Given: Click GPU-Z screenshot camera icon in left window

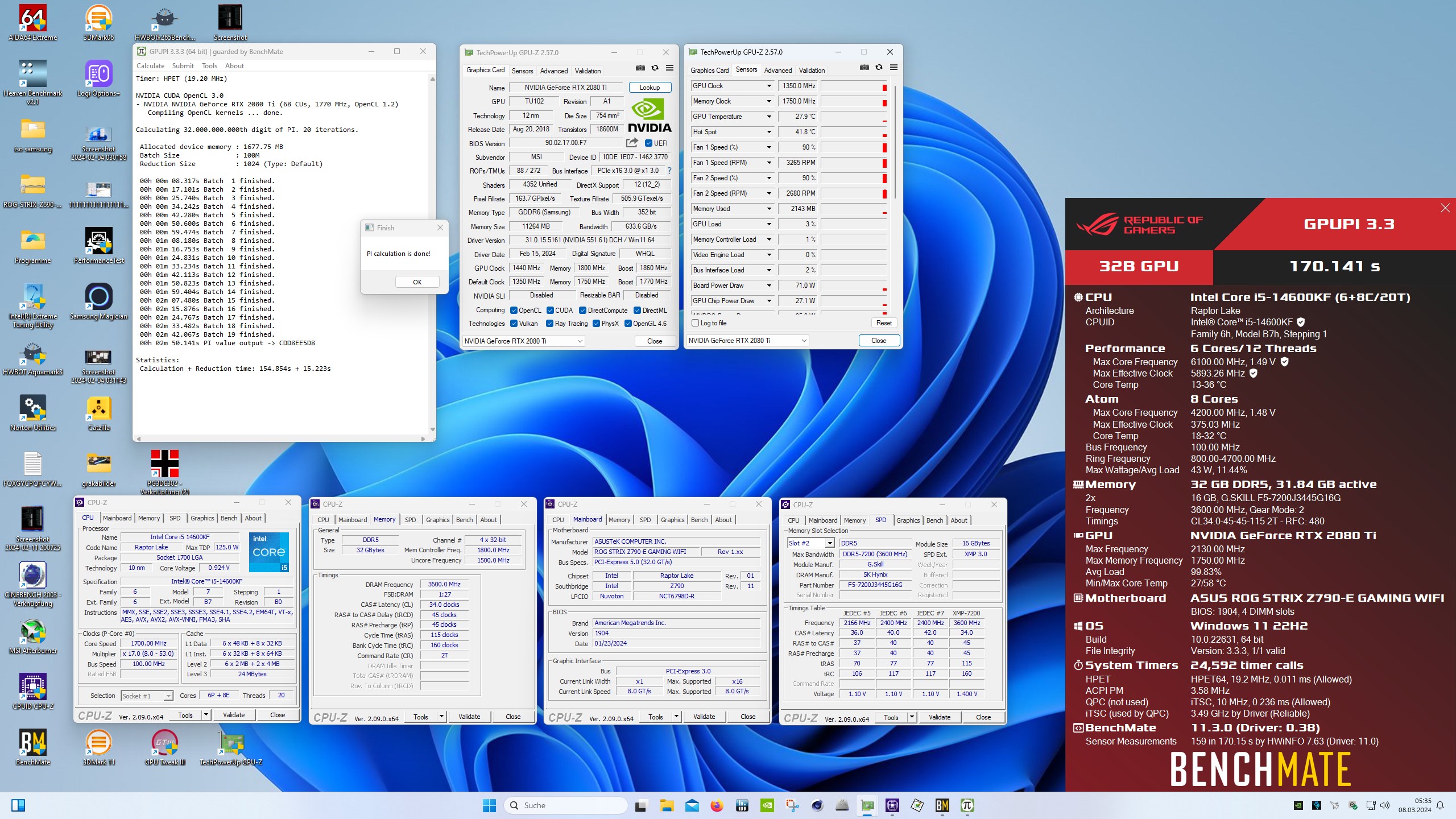Looking at the screenshot, I should tap(640, 68).
